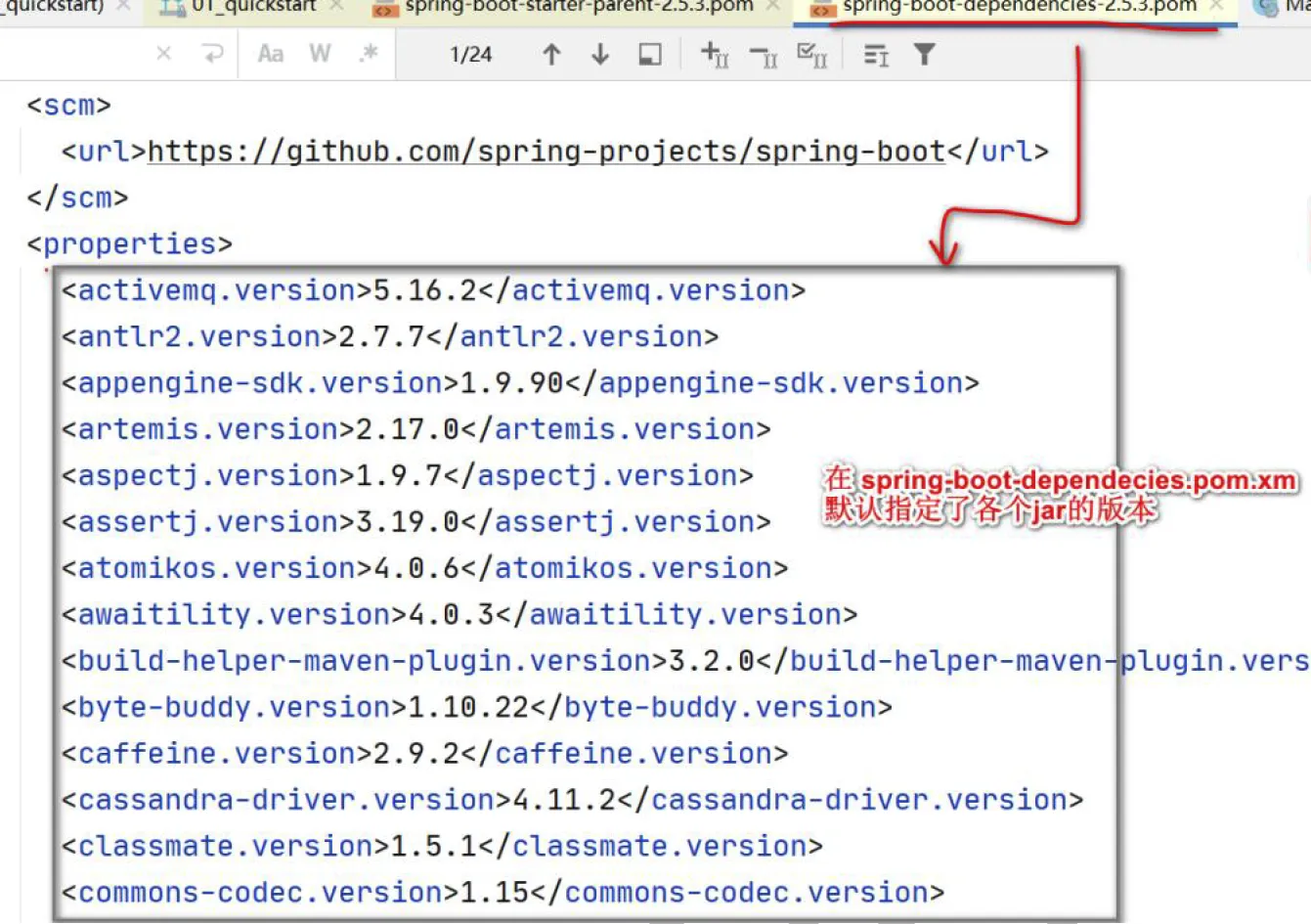This screenshot has height=924, width=1311.
Task: Switch to the 01_quickstart tab
Action: click(252, 6)
